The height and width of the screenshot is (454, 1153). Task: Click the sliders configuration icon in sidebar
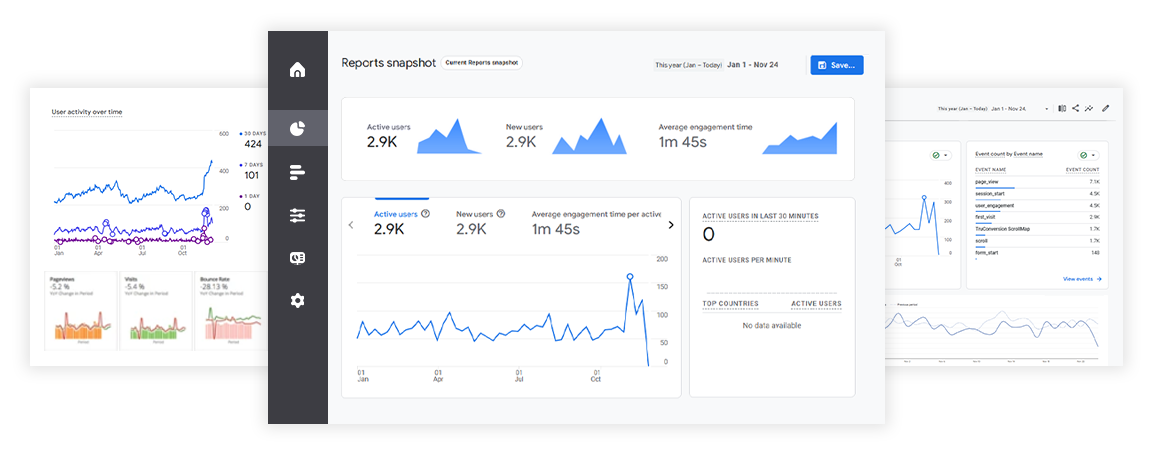point(297,215)
